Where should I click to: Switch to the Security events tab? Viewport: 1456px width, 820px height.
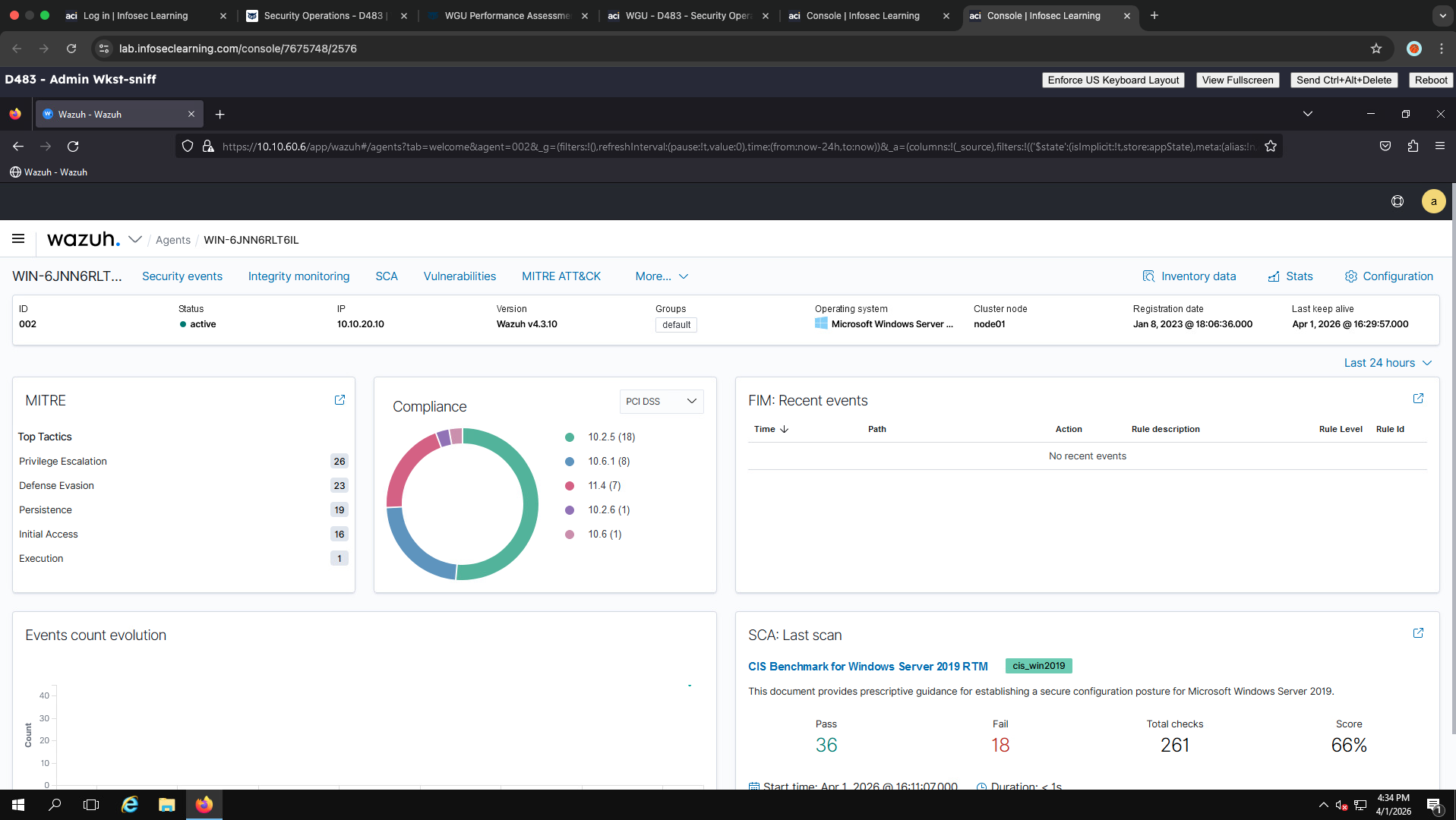(x=182, y=276)
